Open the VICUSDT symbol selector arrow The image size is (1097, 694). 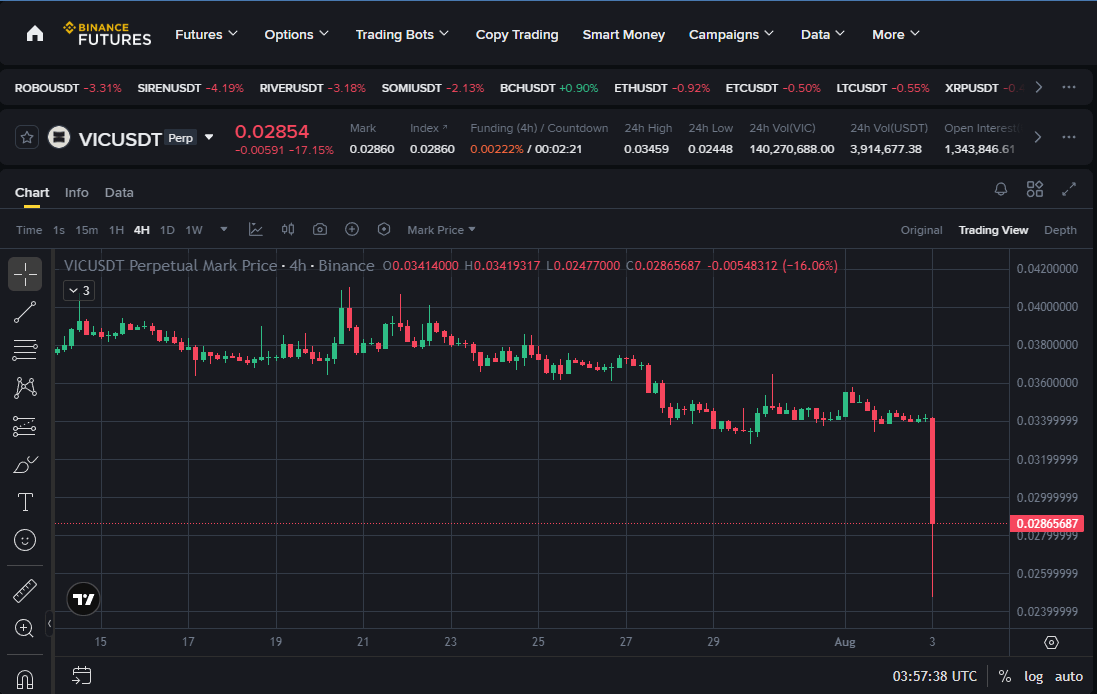pyautogui.click(x=208, y=137)
